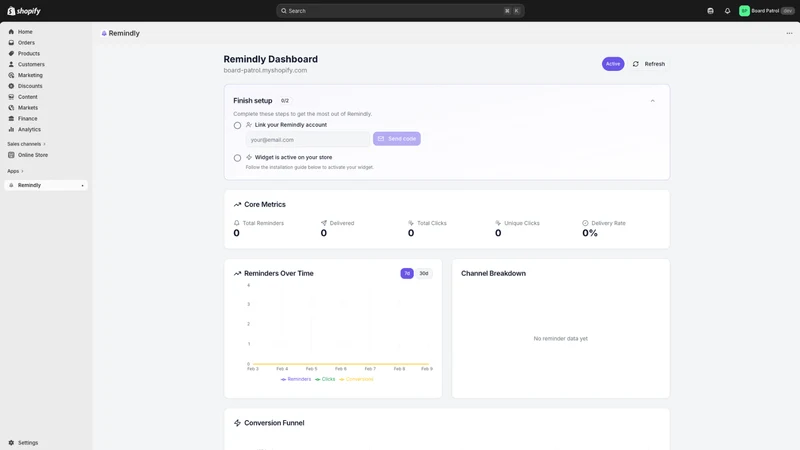This screenshot has height=450, width=800.
Task: Select Marketing in the sidebar
Action: (x=30, y=75)
